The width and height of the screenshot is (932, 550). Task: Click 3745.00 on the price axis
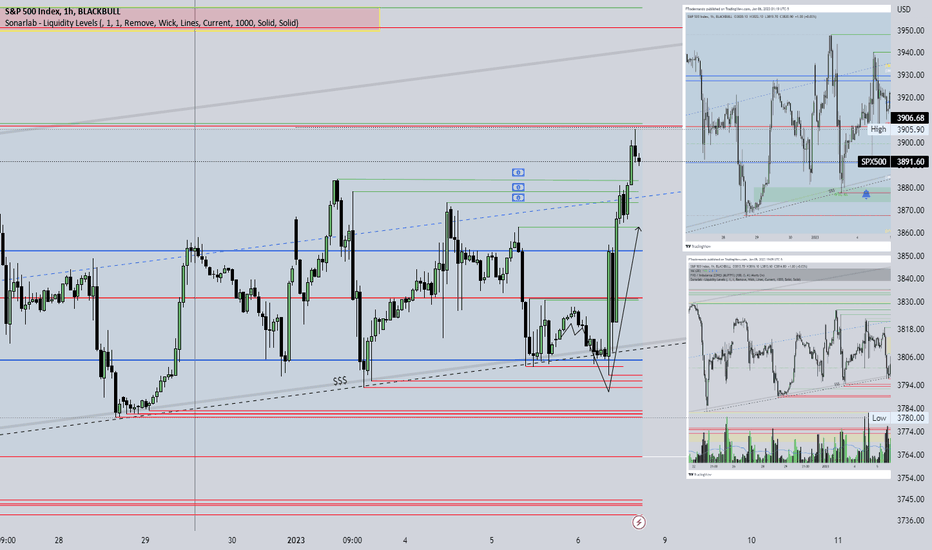910,499
